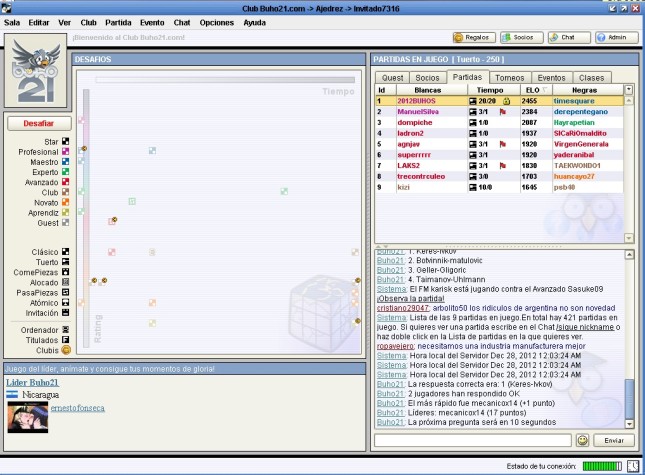Open the Partida menu
Image resolution: width=645 pixels, height=475 pixels.
[118, 21]
